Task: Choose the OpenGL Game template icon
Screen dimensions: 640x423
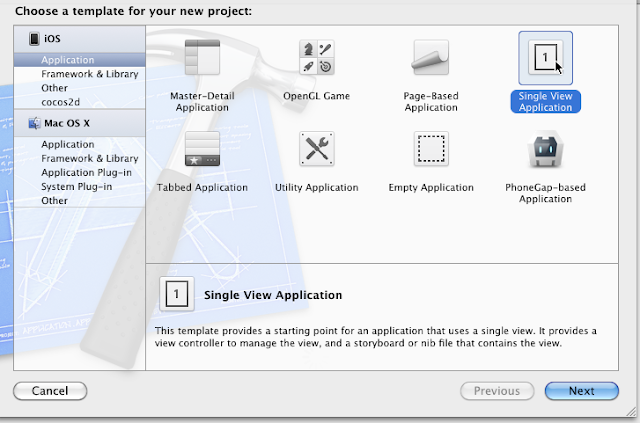Action: (316, 60)
